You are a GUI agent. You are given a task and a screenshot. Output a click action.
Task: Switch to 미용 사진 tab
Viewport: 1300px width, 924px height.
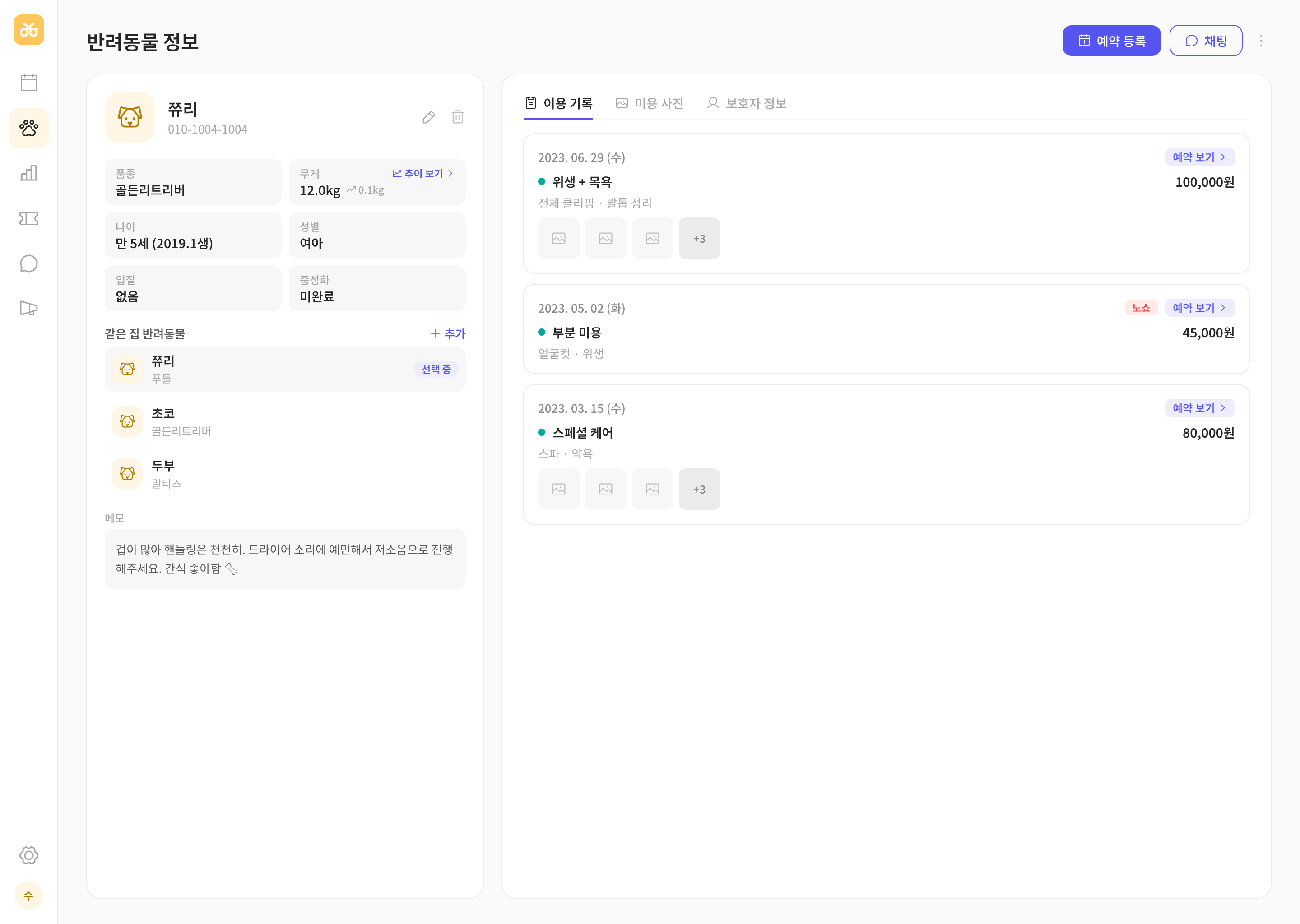(650, 104)
